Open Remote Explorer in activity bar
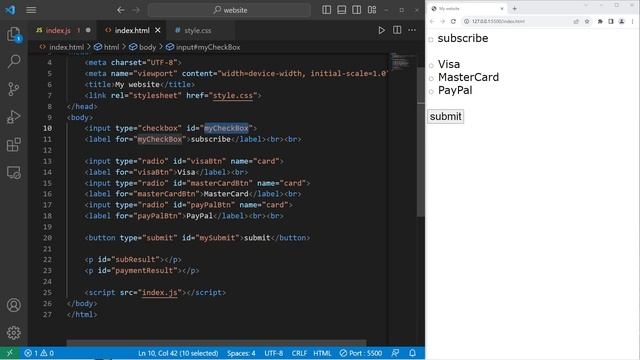Viewport: 640px width, 360px height. tap(13, 172)
